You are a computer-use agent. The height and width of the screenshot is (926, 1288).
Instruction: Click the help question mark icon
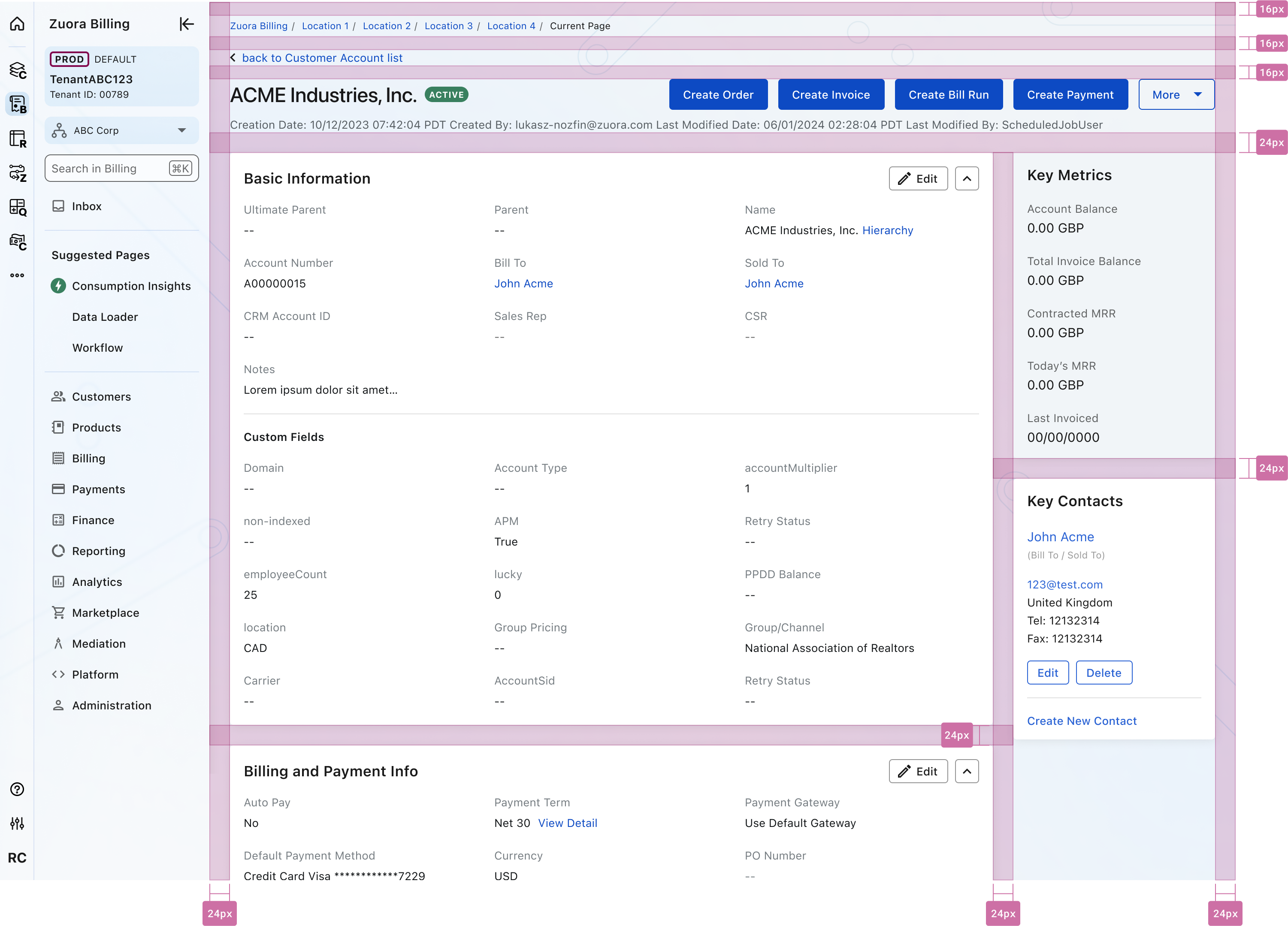[x=17, y=789]
